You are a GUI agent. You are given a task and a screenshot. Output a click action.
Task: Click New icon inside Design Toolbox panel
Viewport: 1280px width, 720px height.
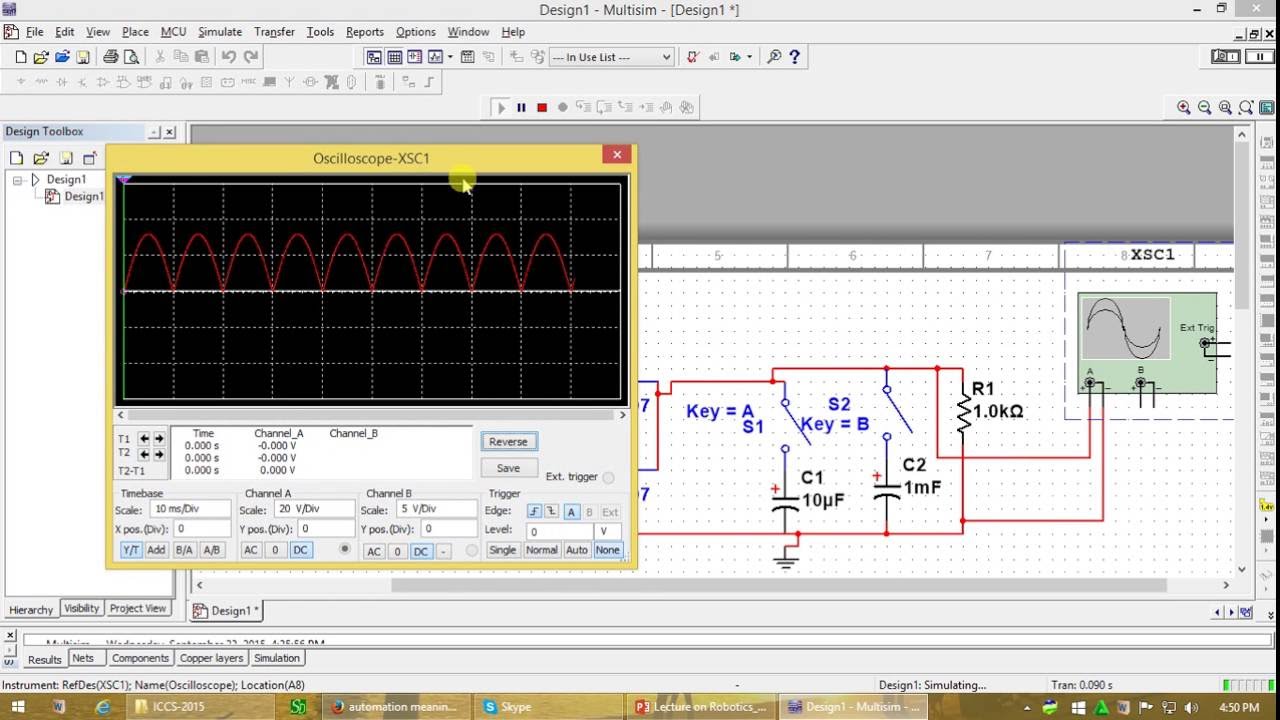[x=17, y=158]
